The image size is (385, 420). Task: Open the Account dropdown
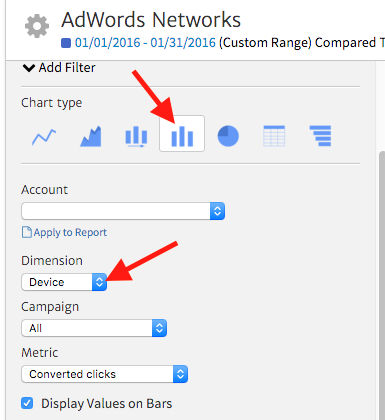point(123,211)
